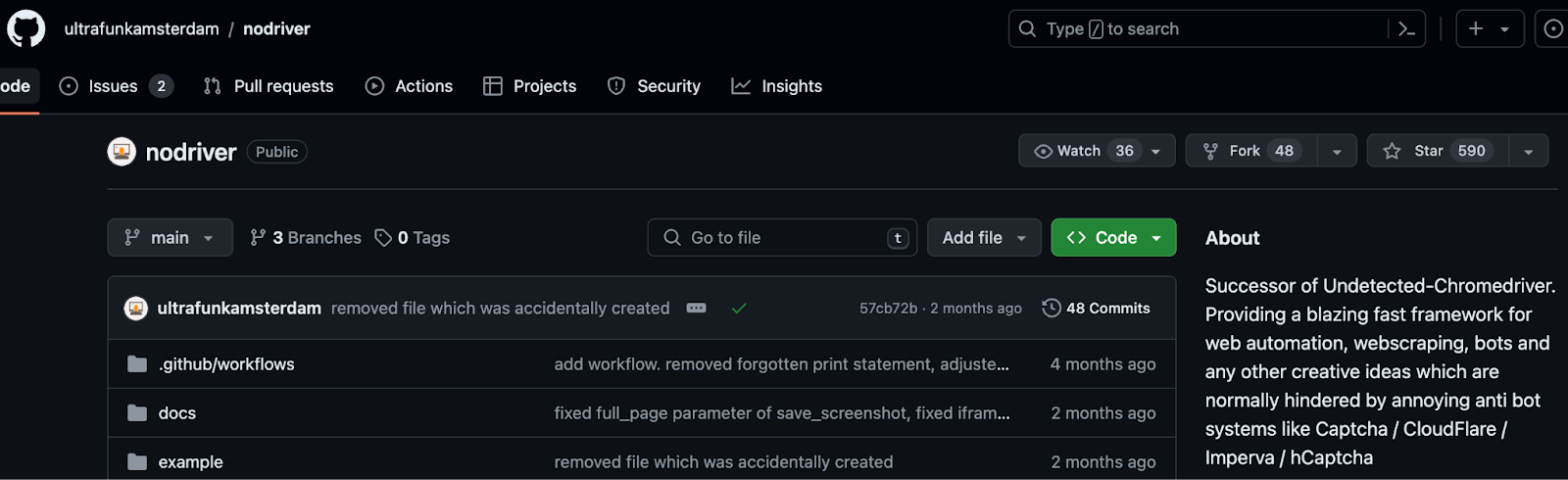Image resolution: width=1568 pixels, height=480 pixels.
Task: Open star lists dropdown arrow
Action: (x=1528, y=152)
